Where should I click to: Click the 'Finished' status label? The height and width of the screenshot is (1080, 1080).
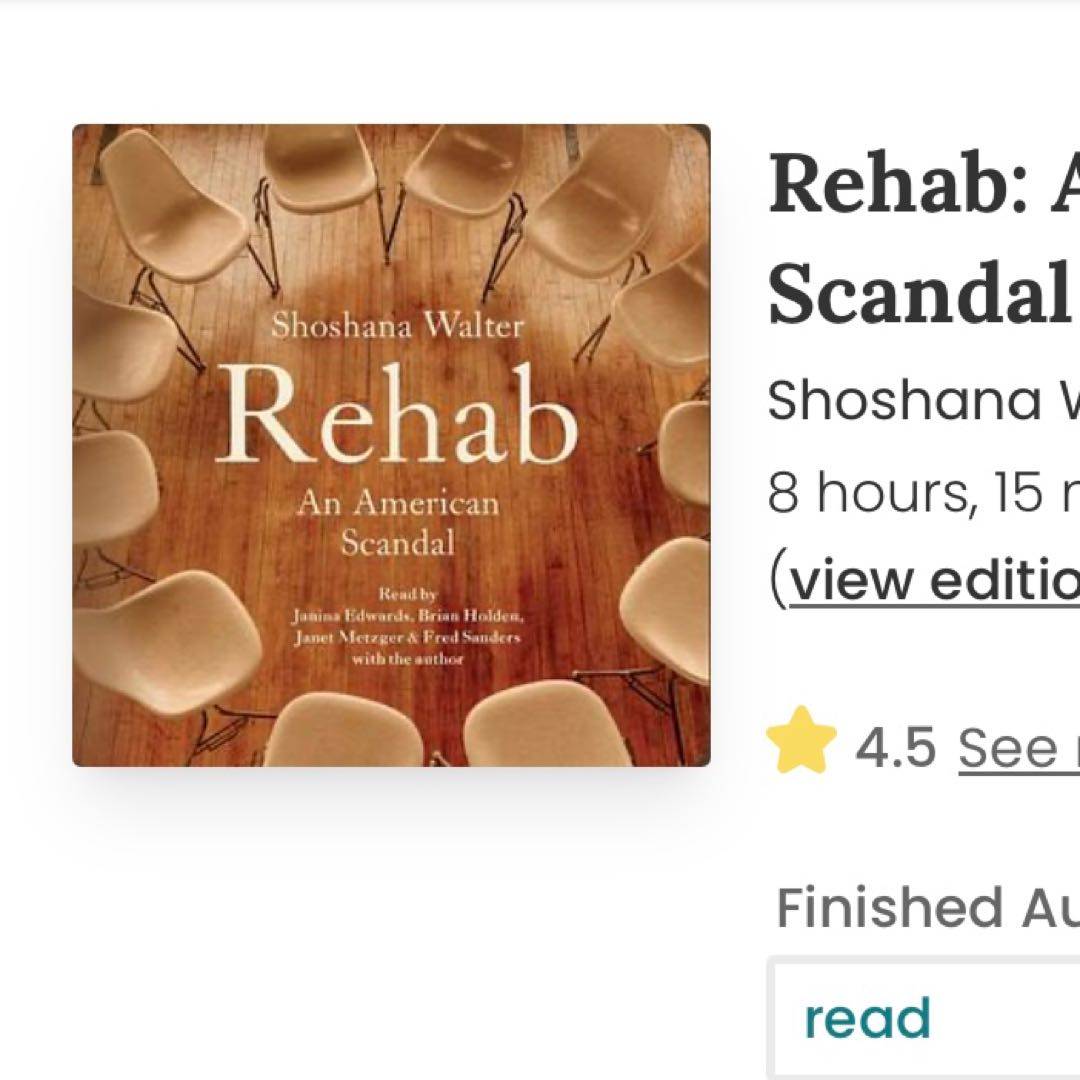(x=890, y=908)
